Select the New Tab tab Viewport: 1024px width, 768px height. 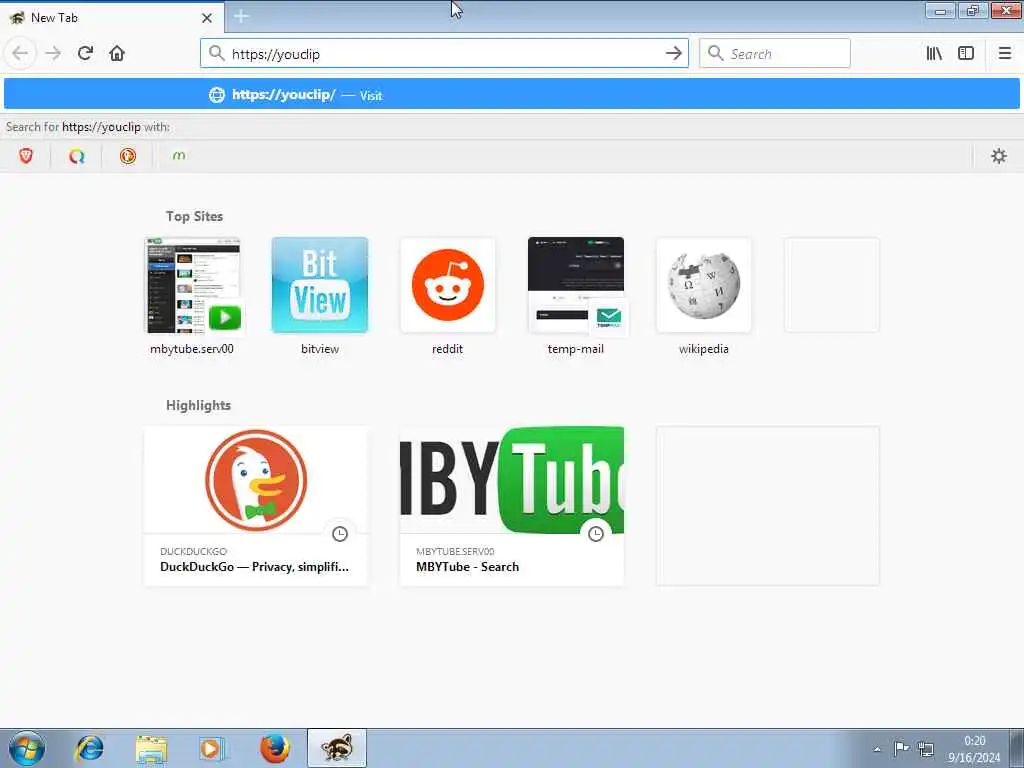[112, 18]
